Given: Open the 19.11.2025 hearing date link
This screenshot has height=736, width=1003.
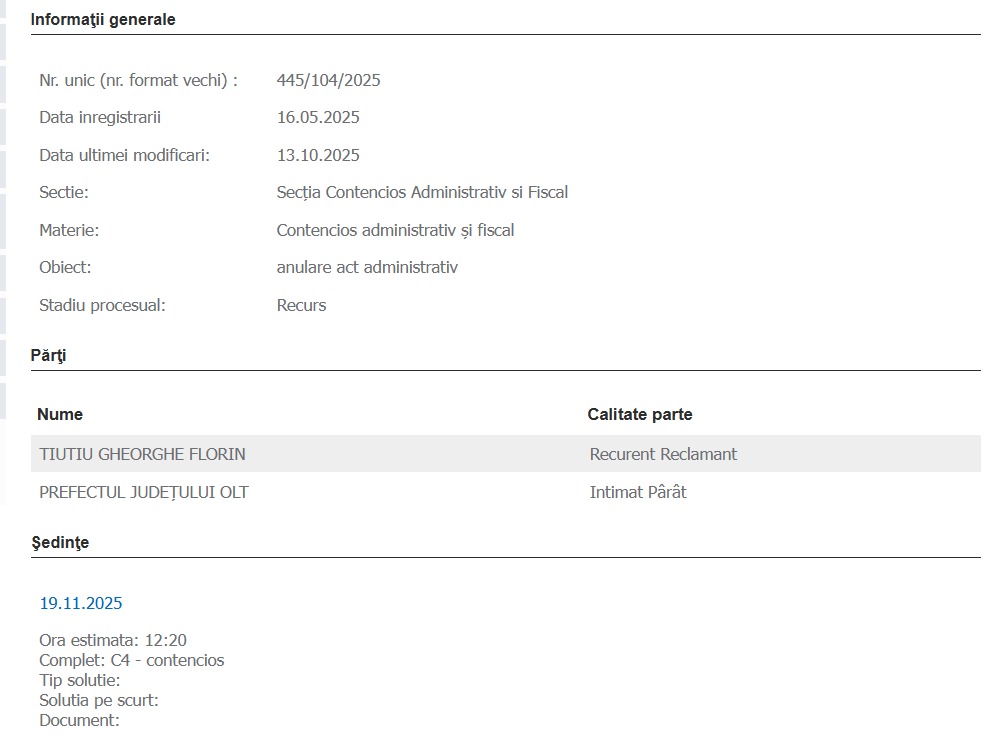Looking at the screenshot, I should 81,603.
